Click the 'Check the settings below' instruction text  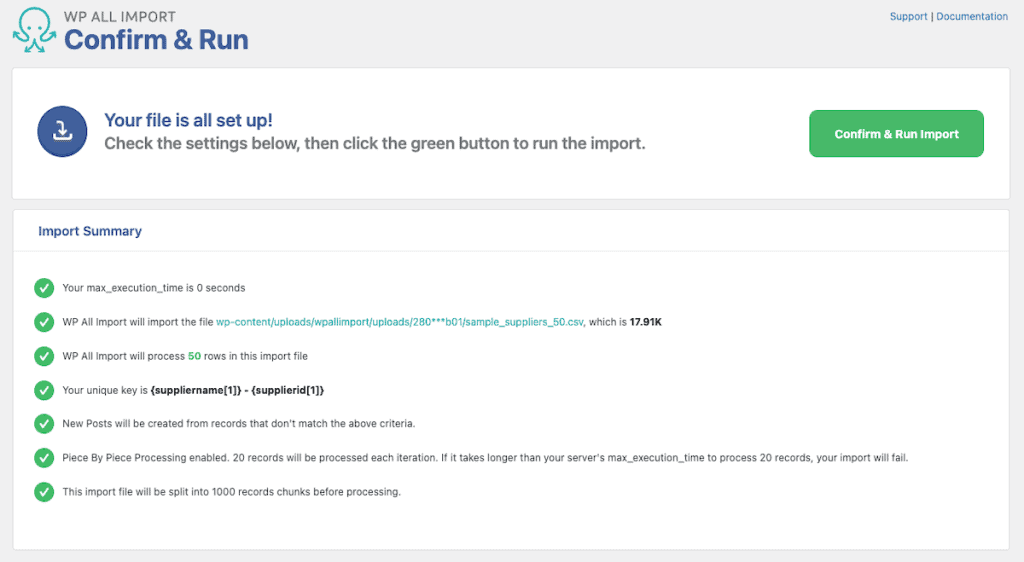point(375,143)
